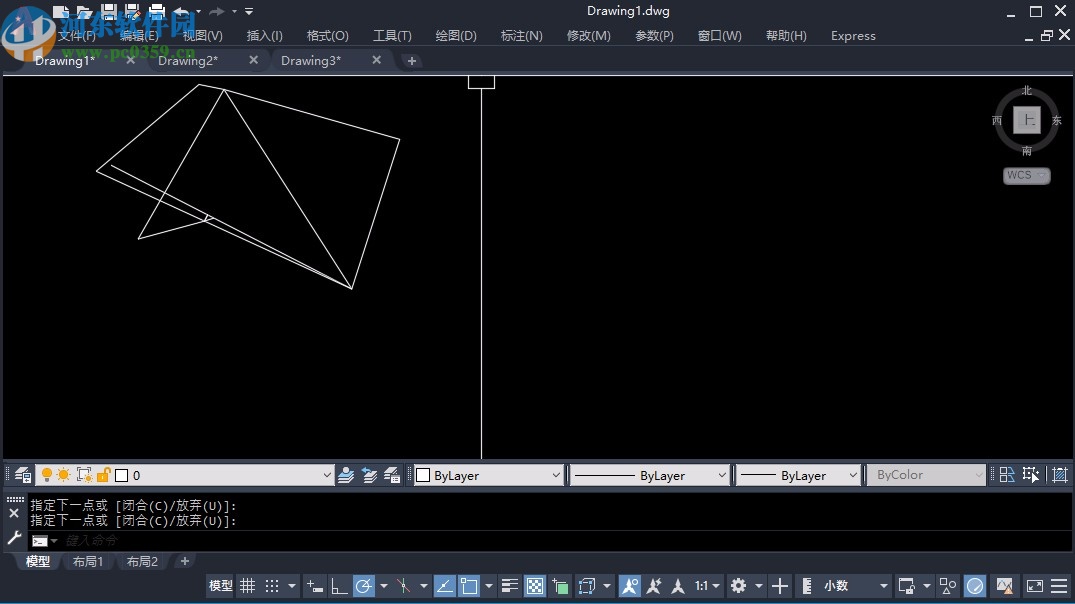Toggle the grid display icon

click(x=247, y=585)
